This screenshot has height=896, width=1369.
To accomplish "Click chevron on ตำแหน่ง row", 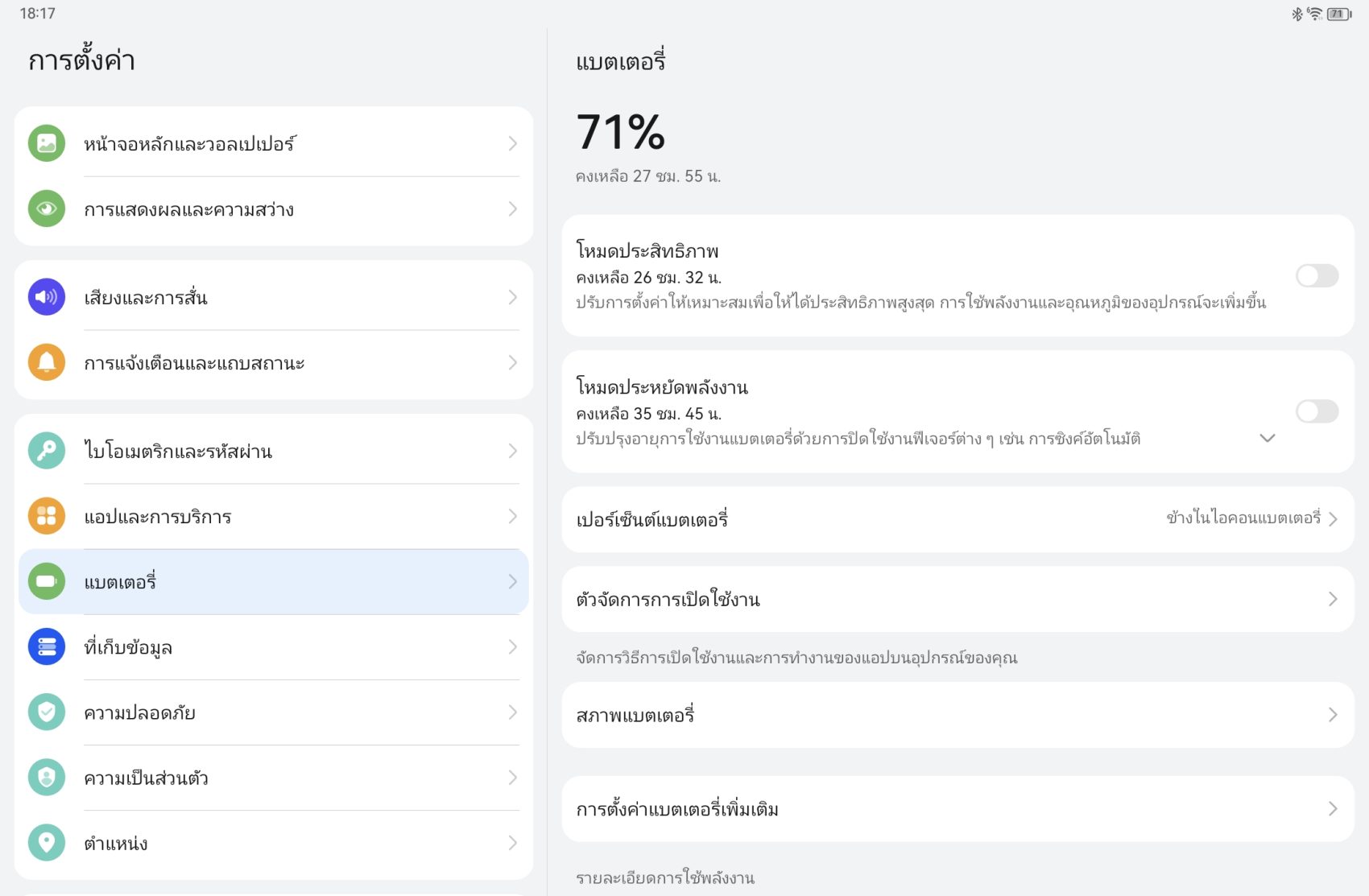I will [512, 843].
